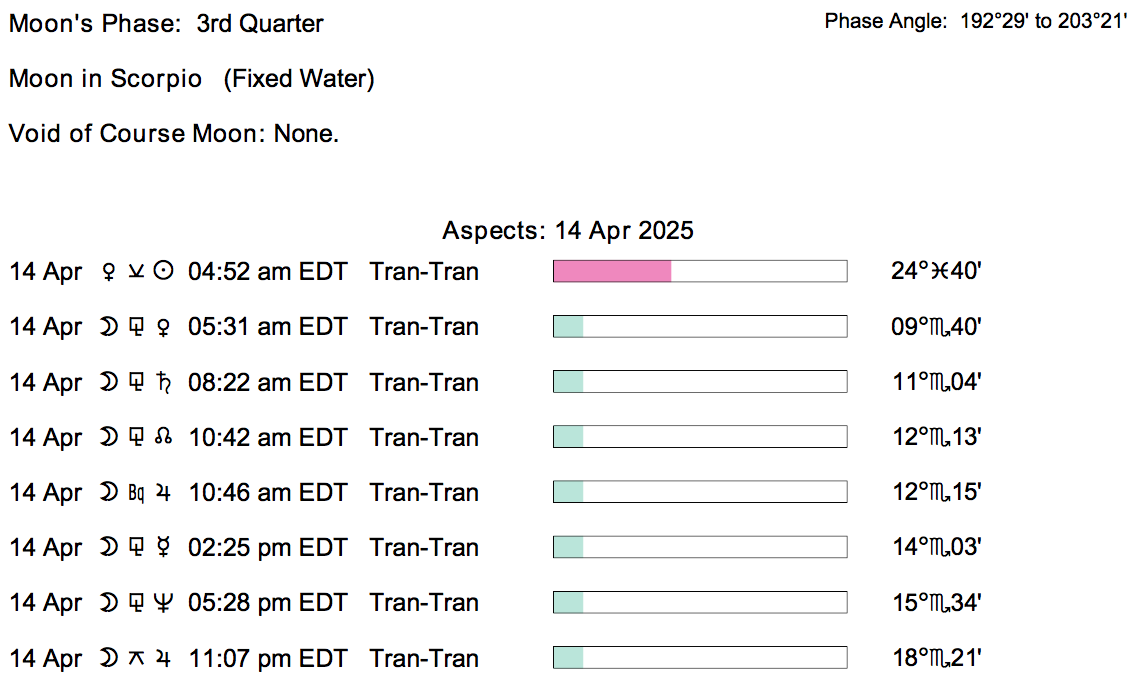Screen dimensions: 1140x690
Task: Click the Sun glyph in the 04:52 am row
Action: (x=165, y=272)
